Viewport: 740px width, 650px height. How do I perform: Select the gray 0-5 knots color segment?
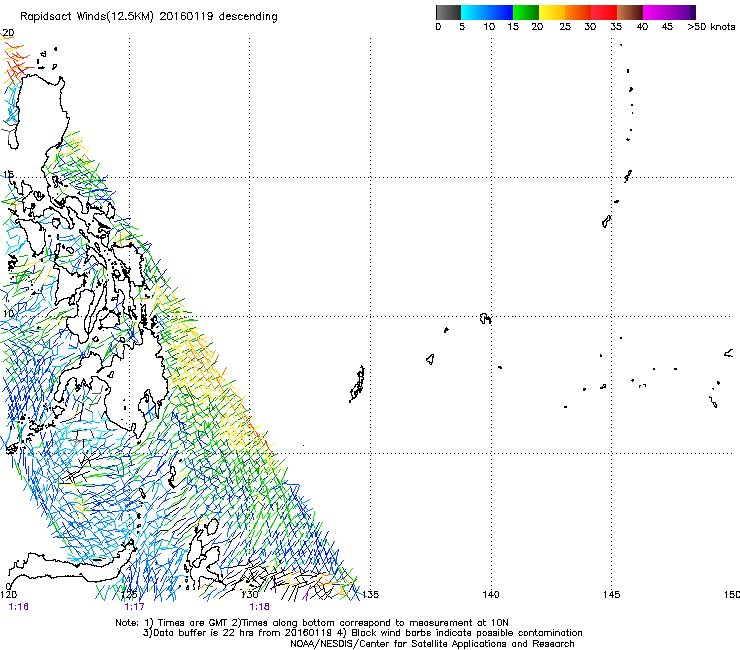tap(448, 12)
